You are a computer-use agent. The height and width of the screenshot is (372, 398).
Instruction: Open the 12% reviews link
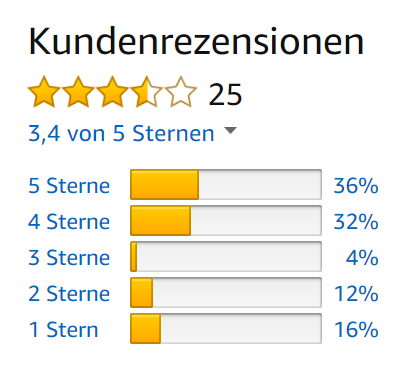[x=356, y=294]
